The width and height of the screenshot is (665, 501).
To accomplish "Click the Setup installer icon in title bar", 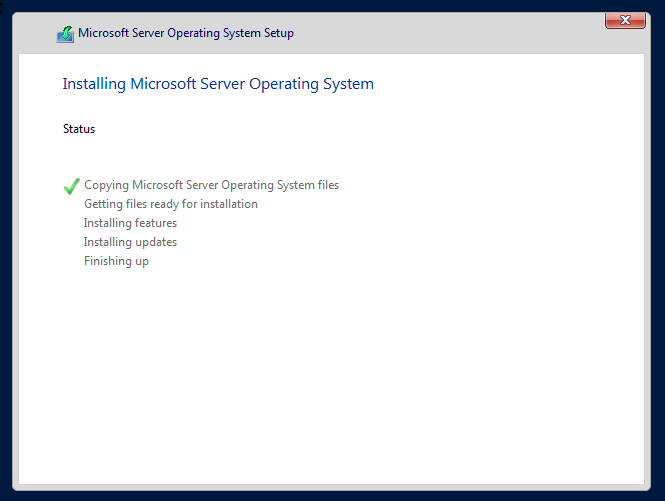I will pos(65,34).
